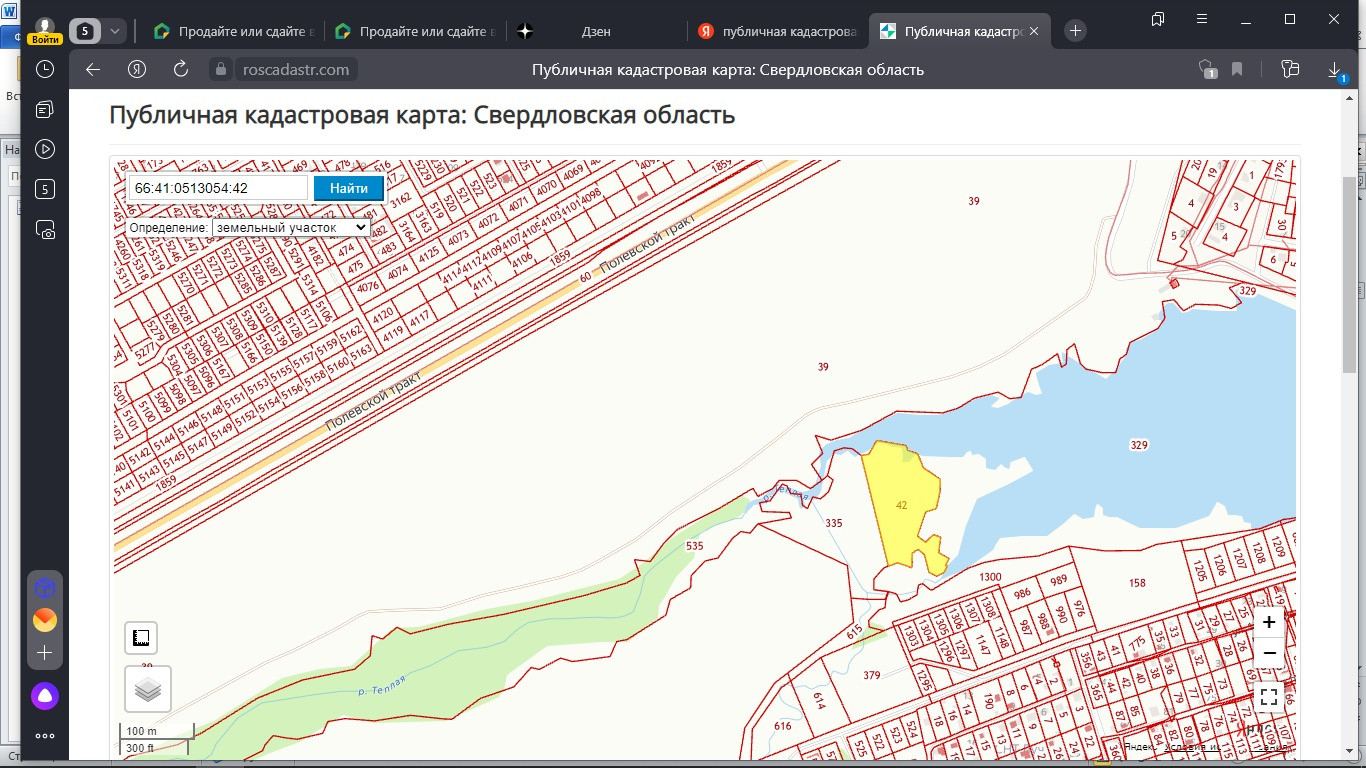Open the Alice voice assistant

coord(45,696)
